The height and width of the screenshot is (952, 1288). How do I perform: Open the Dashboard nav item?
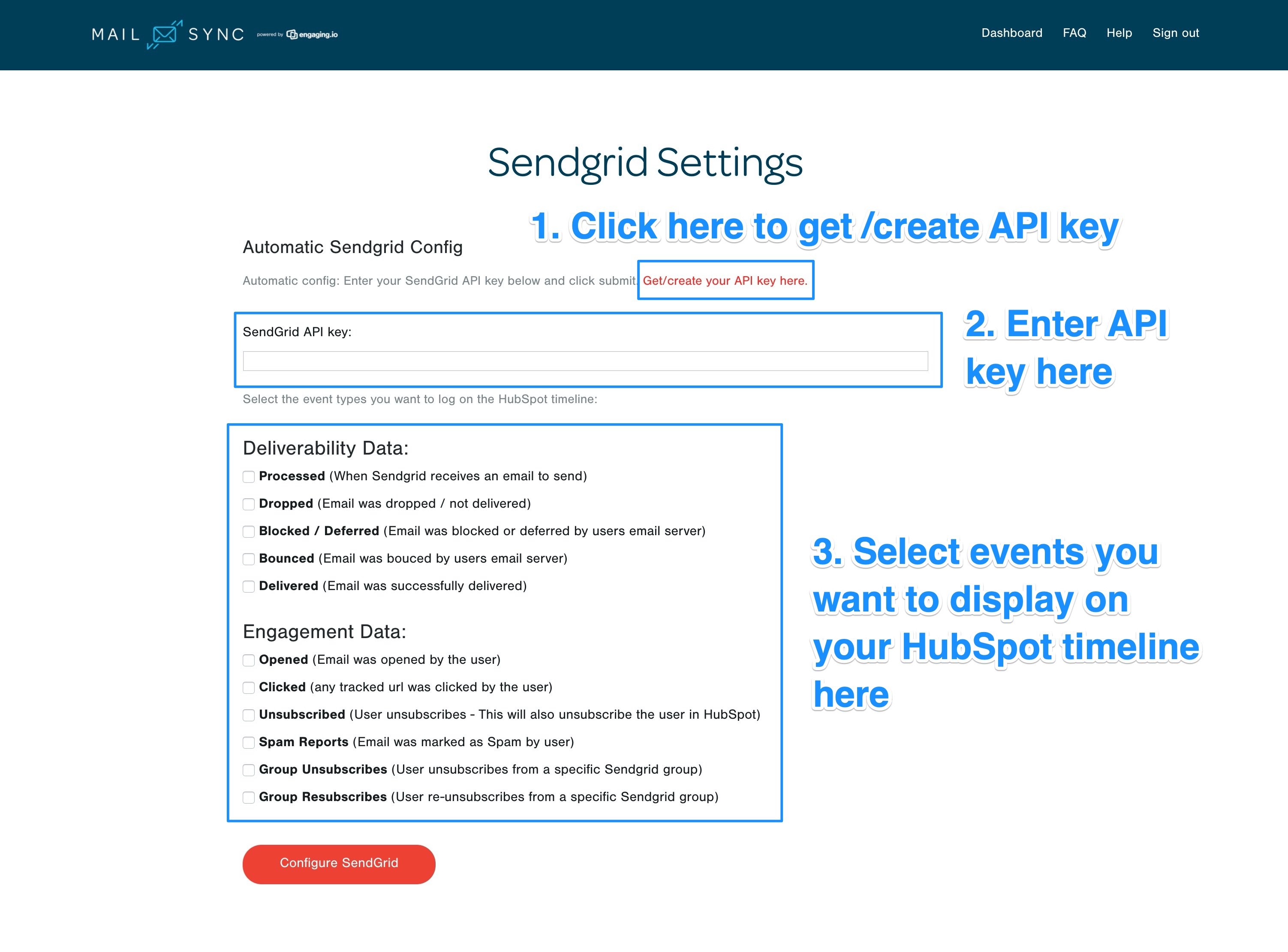[x=1011, y=33]
